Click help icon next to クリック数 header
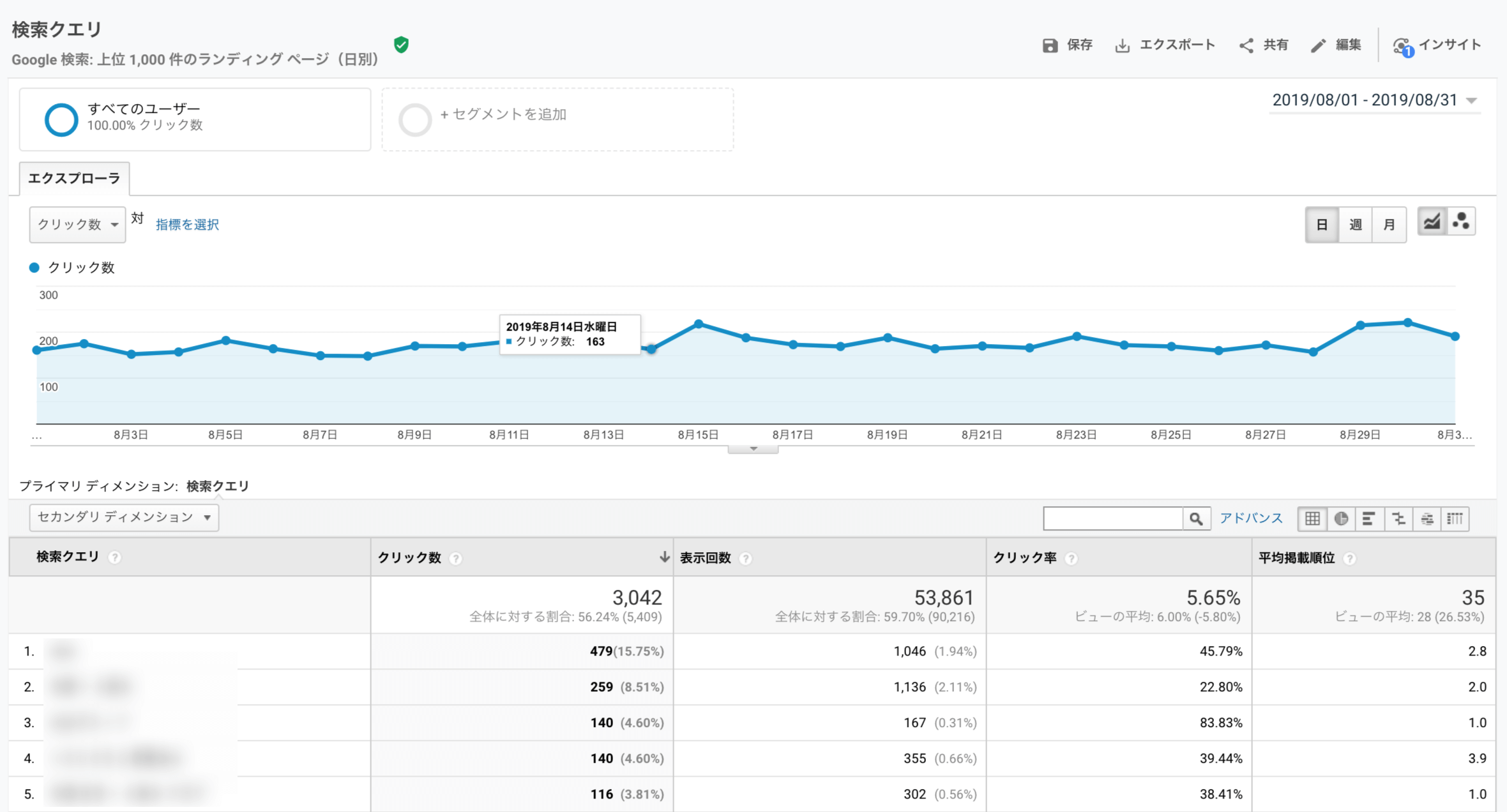 click(455, 559)
